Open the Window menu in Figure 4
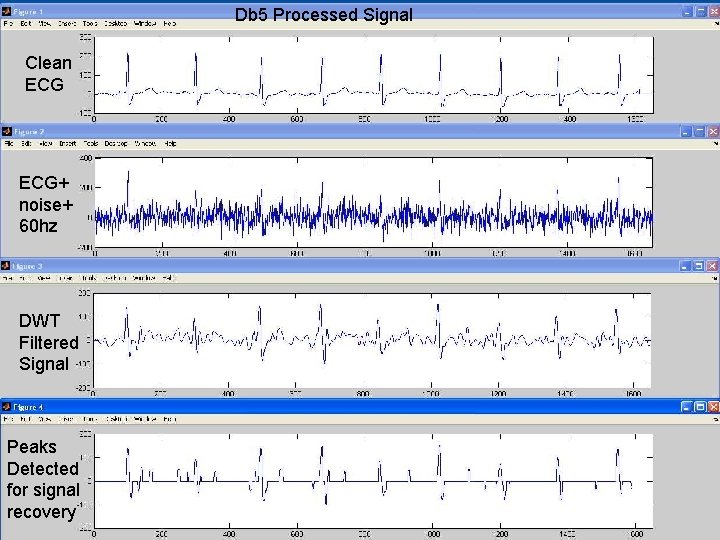The image size is (720, 540). [145, 419]
